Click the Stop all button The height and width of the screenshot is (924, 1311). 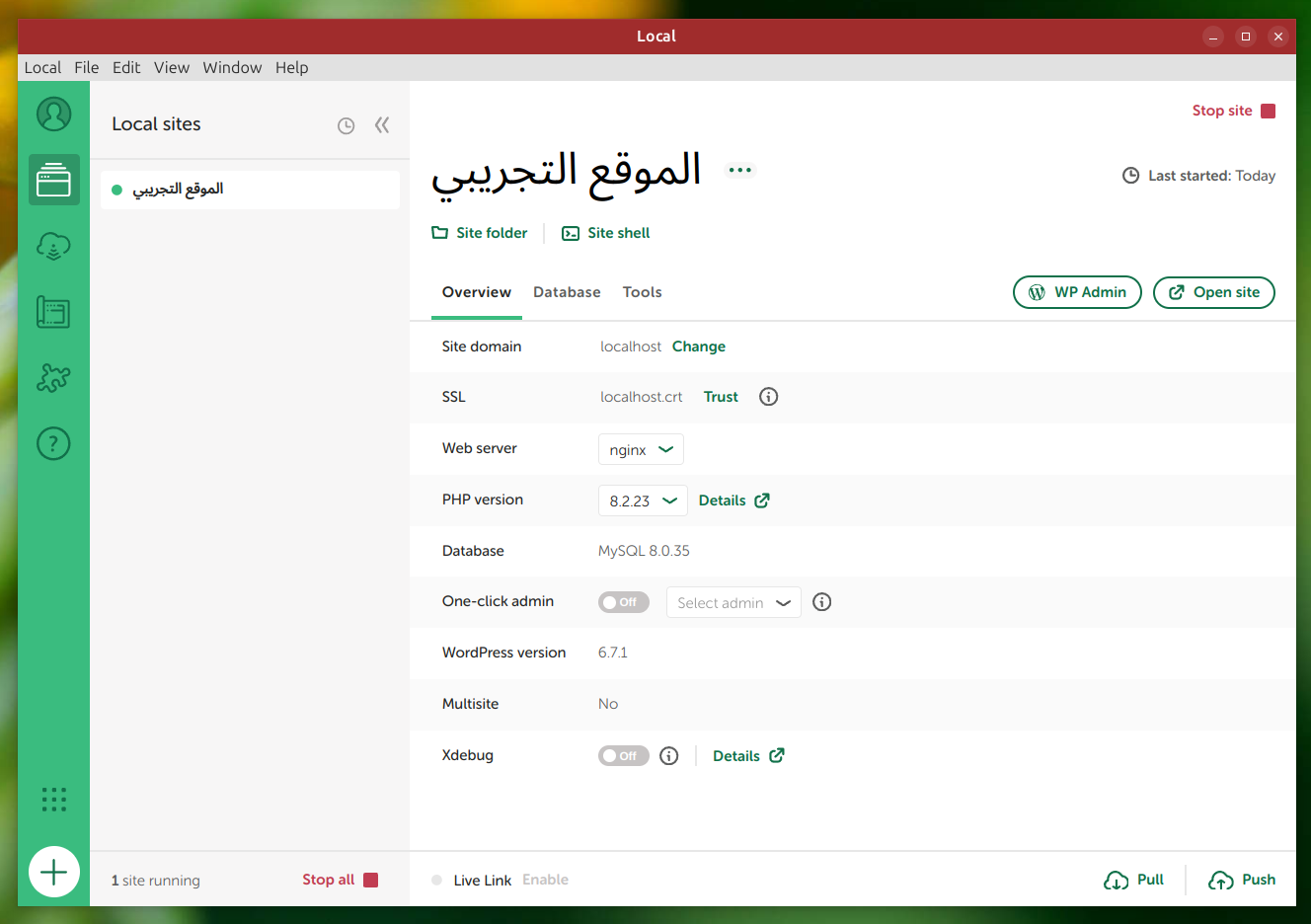[x=341, y=880]
